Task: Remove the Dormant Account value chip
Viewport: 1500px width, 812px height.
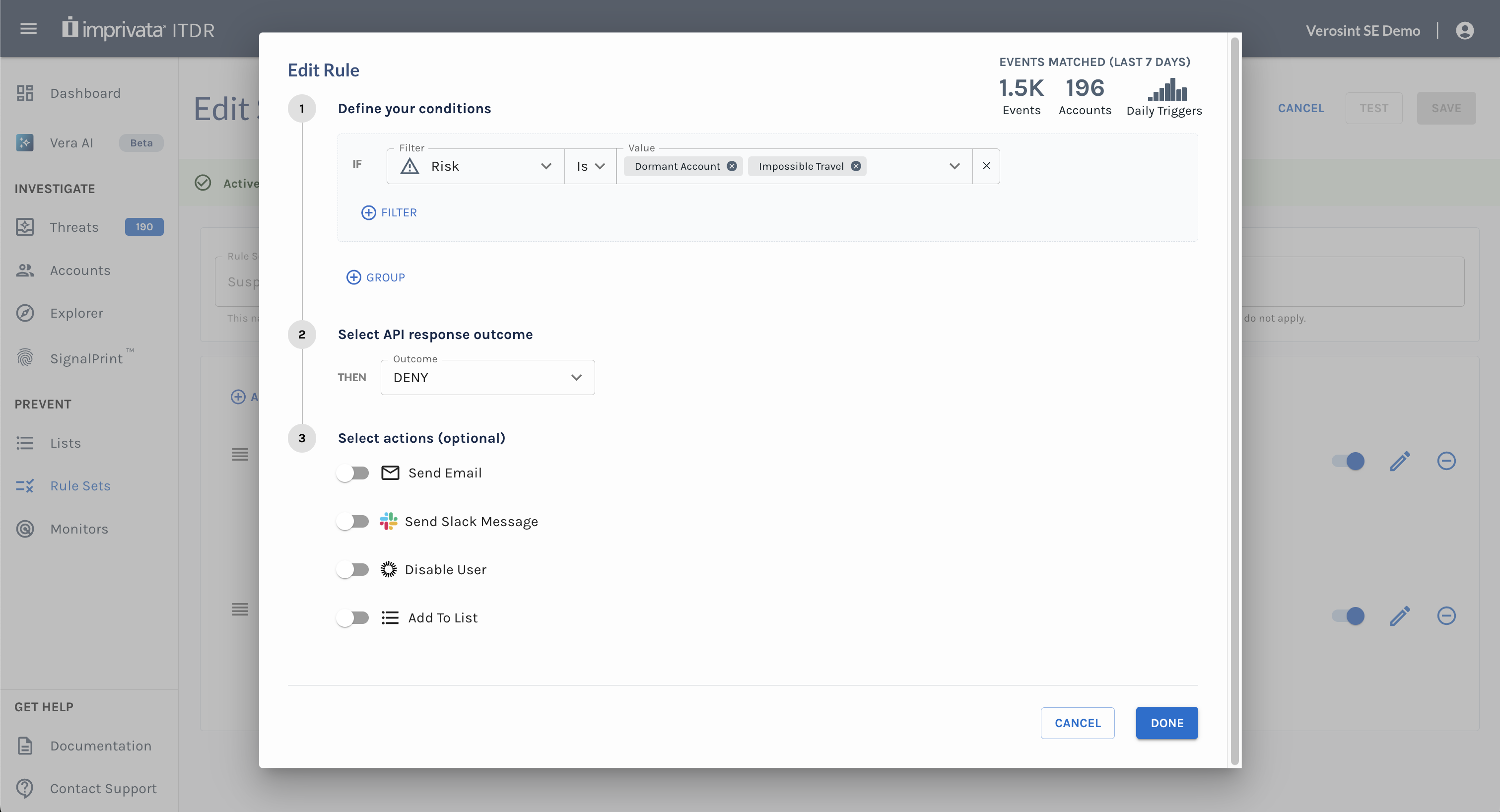Action: (732, 166)
